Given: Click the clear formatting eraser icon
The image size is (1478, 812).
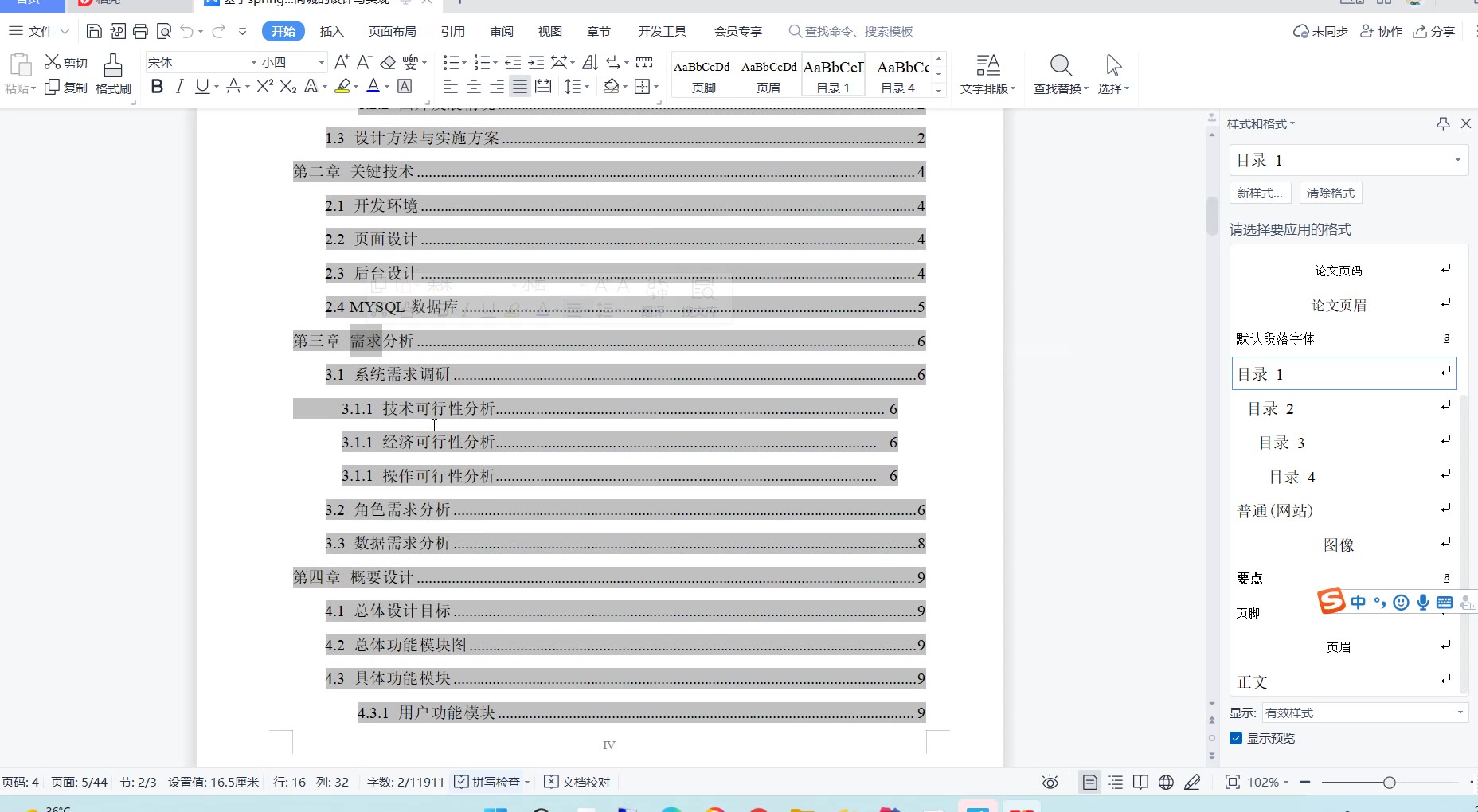Looking at the screenshot, I should click(x=388, y=62).
